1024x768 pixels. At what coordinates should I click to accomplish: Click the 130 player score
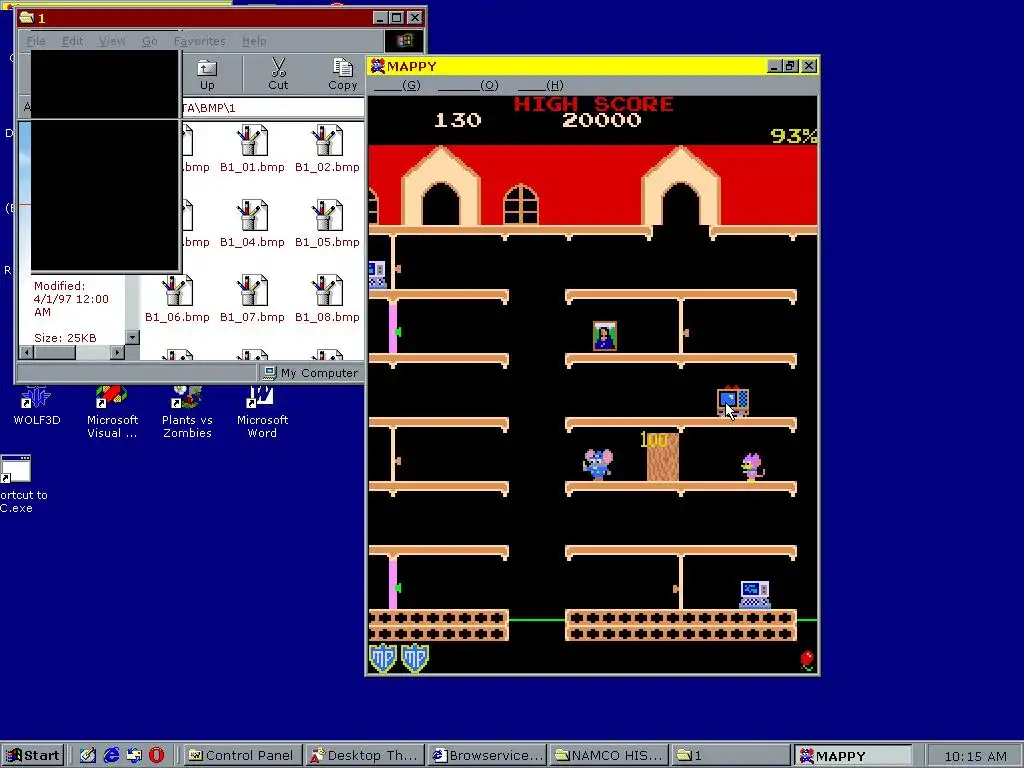(458, 120)
